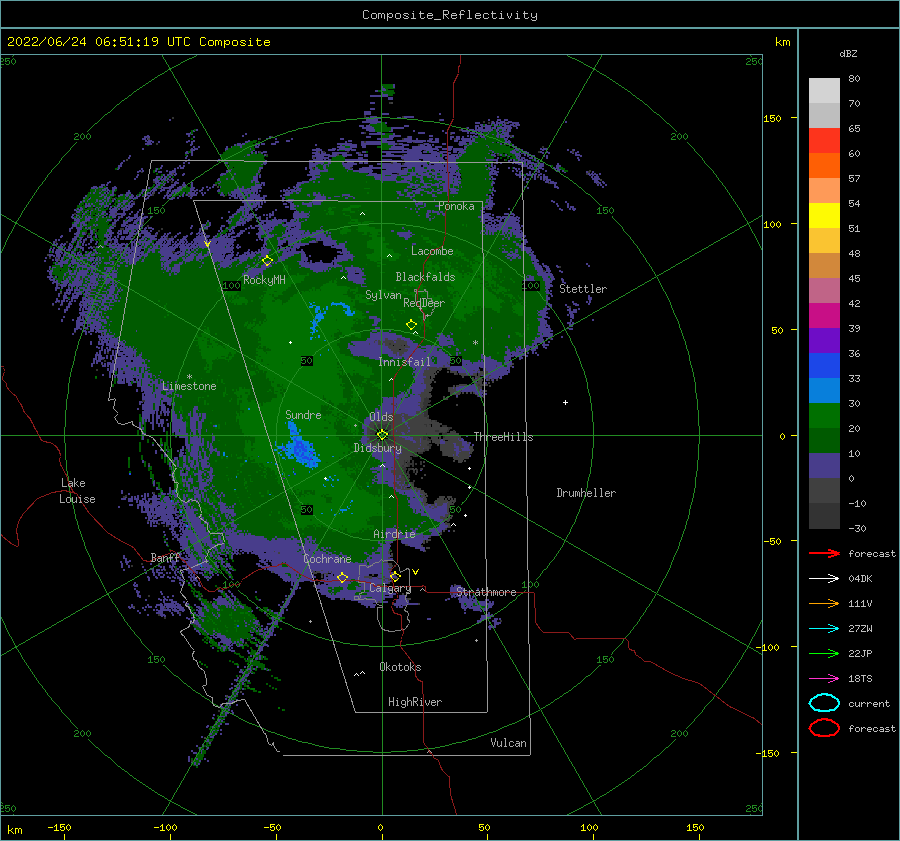This screenshot has width=900, height=841.
Task: Click the yellow diamond marker near RockyMH
Action: pyautogui.click(x=267, y=261)
